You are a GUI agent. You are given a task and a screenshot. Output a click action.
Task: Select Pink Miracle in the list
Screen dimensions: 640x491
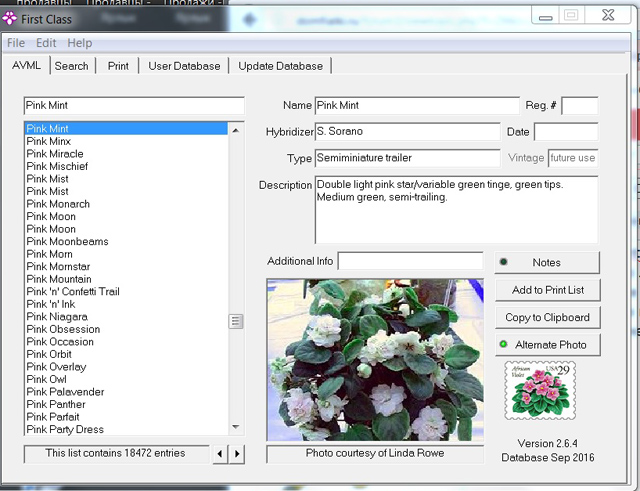click(126, 154)
